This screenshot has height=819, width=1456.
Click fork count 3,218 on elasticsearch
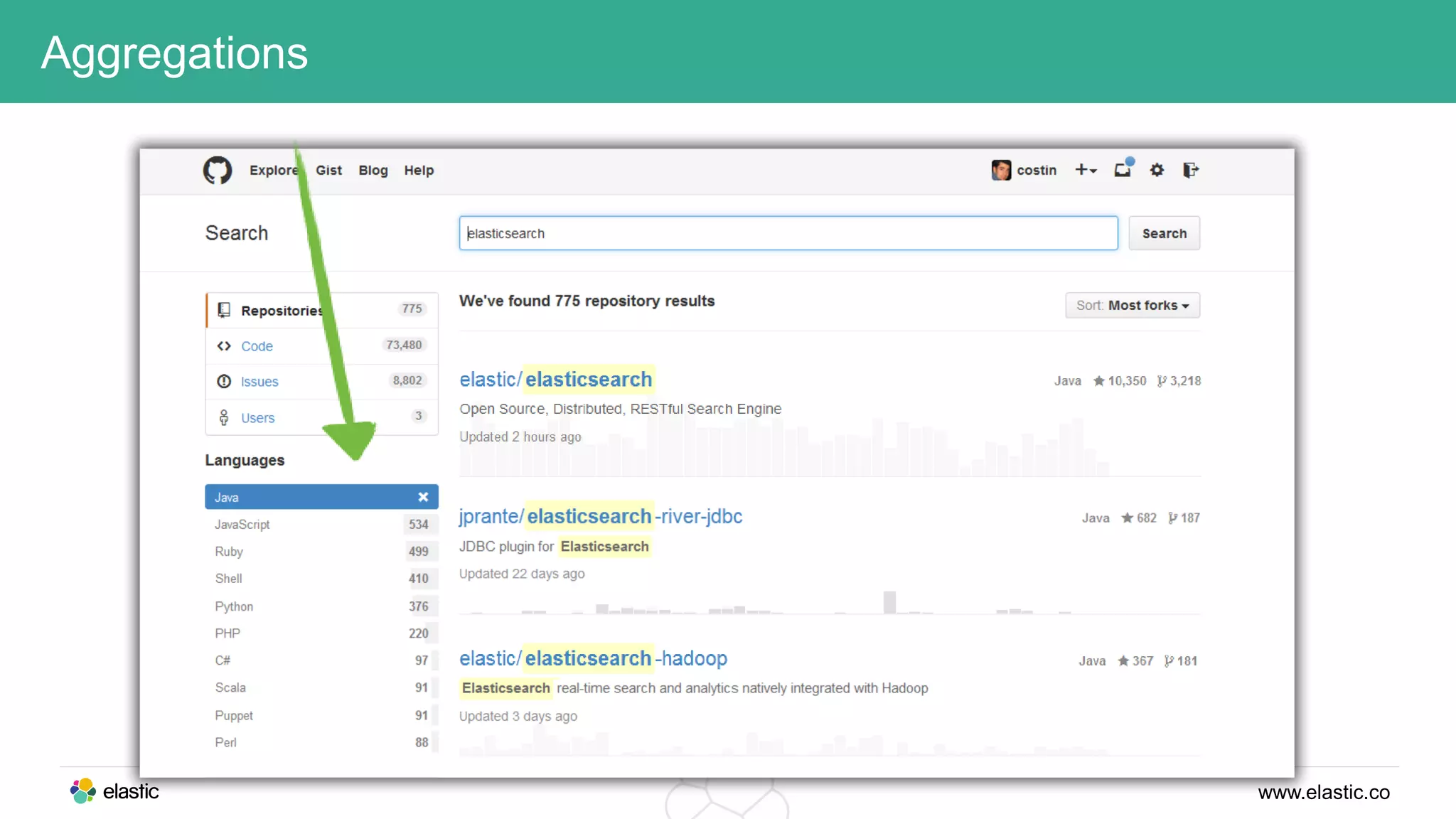pyautogui.click(x=1179, y=381)
